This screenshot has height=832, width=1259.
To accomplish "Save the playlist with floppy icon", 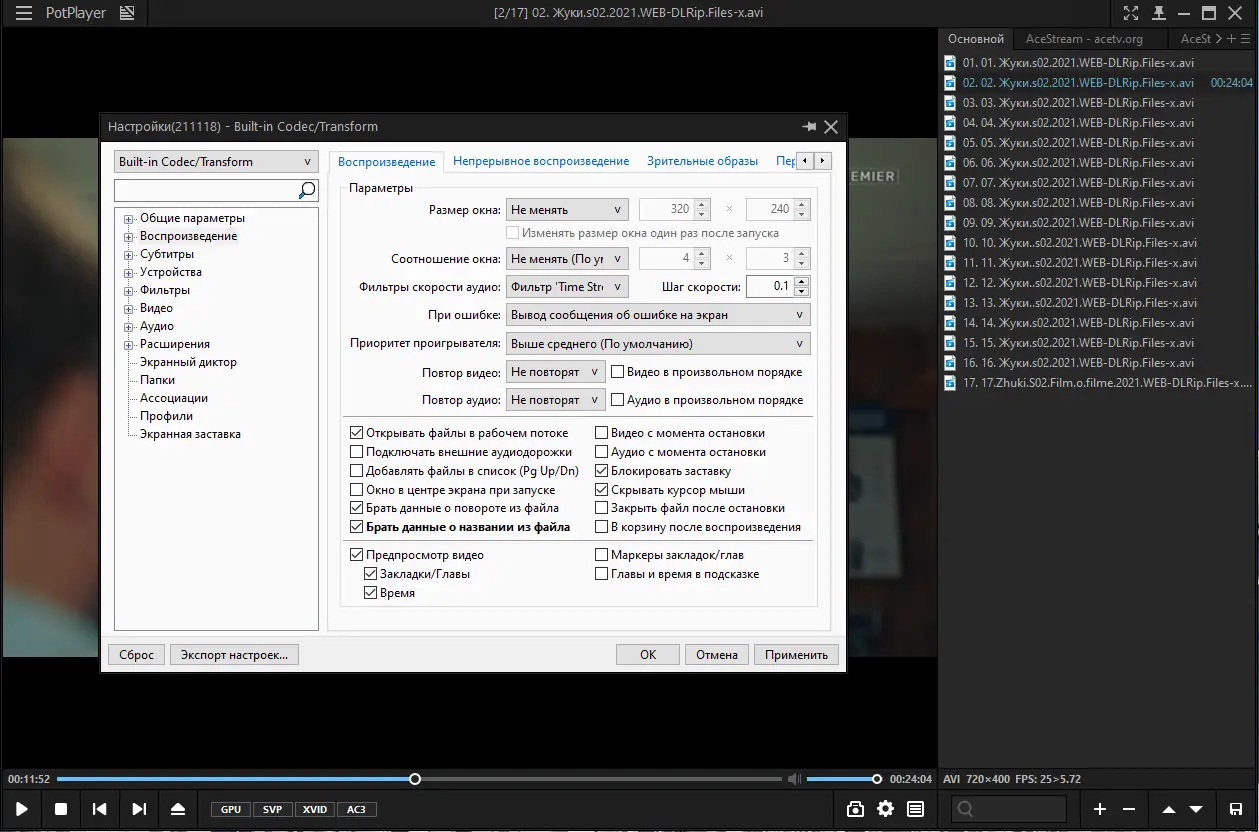I will point(1237,809).
